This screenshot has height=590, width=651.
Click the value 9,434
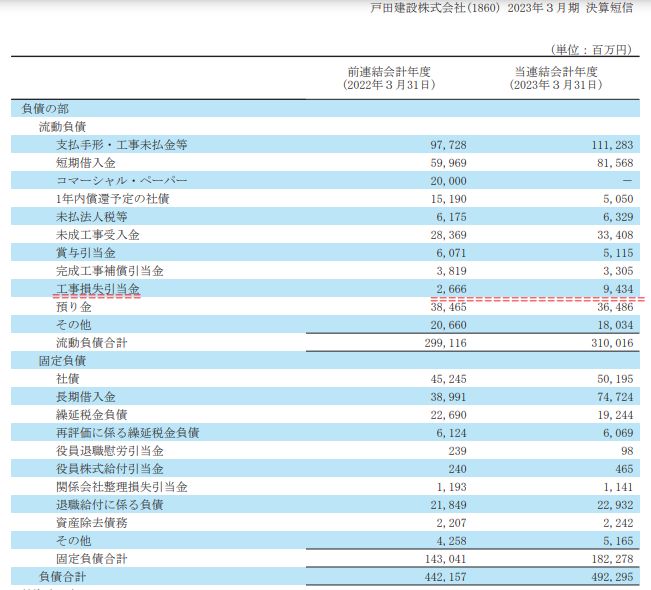[618, 289]
